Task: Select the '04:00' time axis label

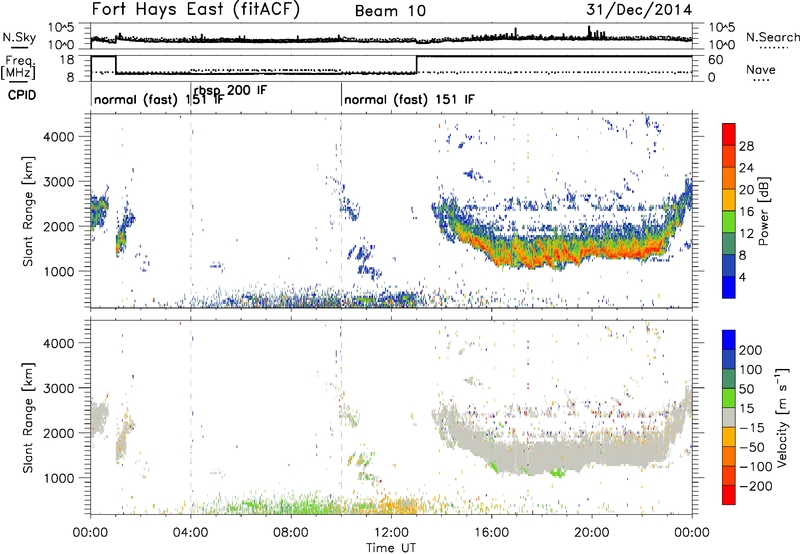Action: point(191,533)
